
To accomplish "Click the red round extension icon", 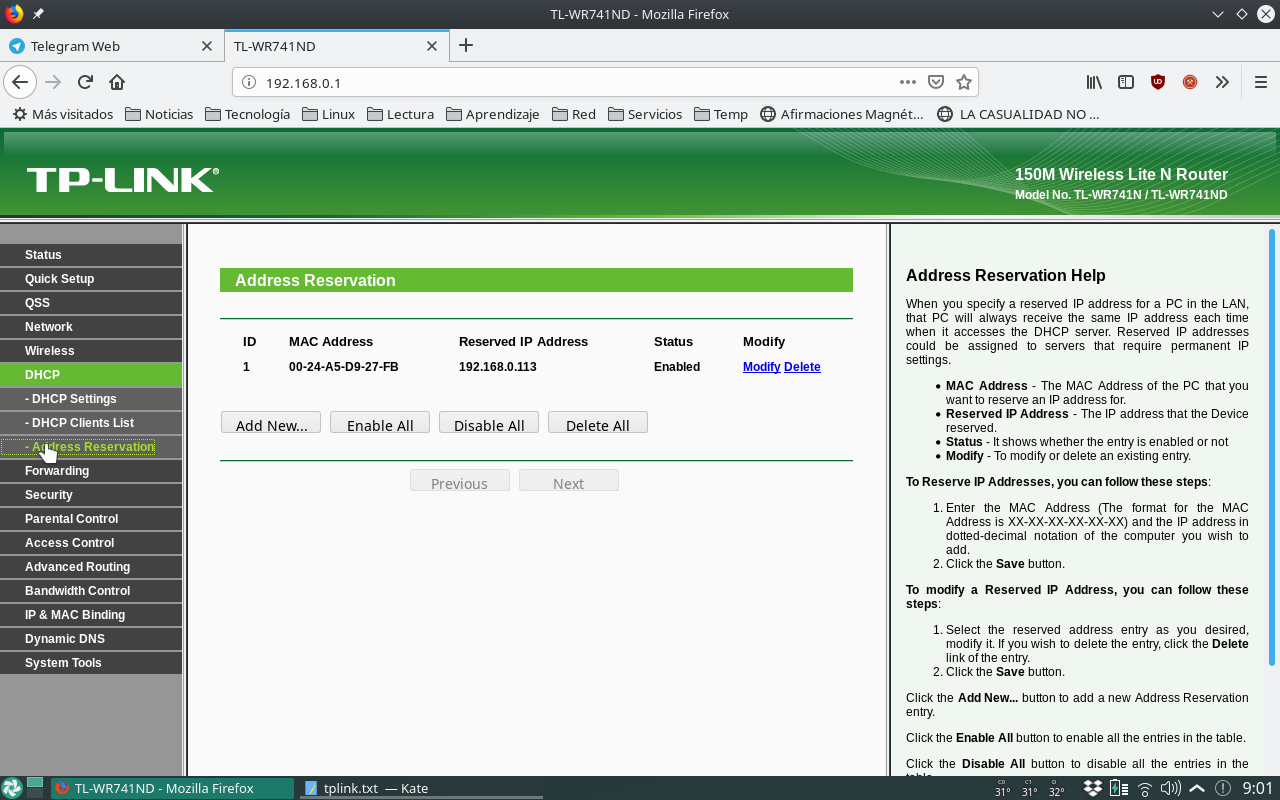I will pos(1190,82).
